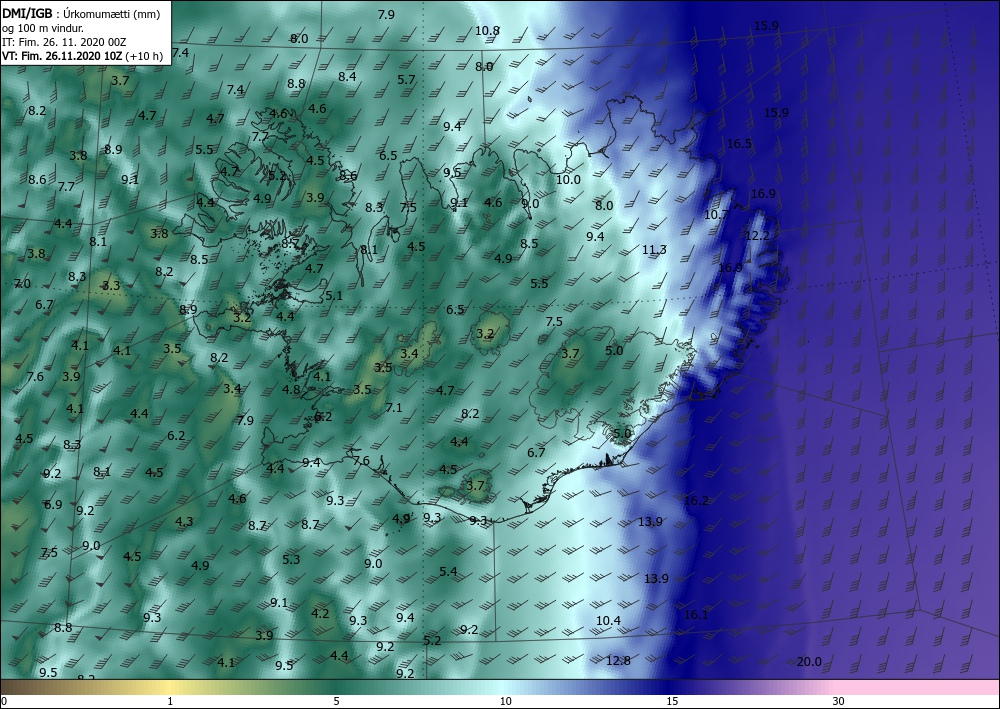Click the 'DMI/IGB : Úrkomumætti (mm)' title text
The height and width of the screenshot is (709, 1000).
point(79,13)
